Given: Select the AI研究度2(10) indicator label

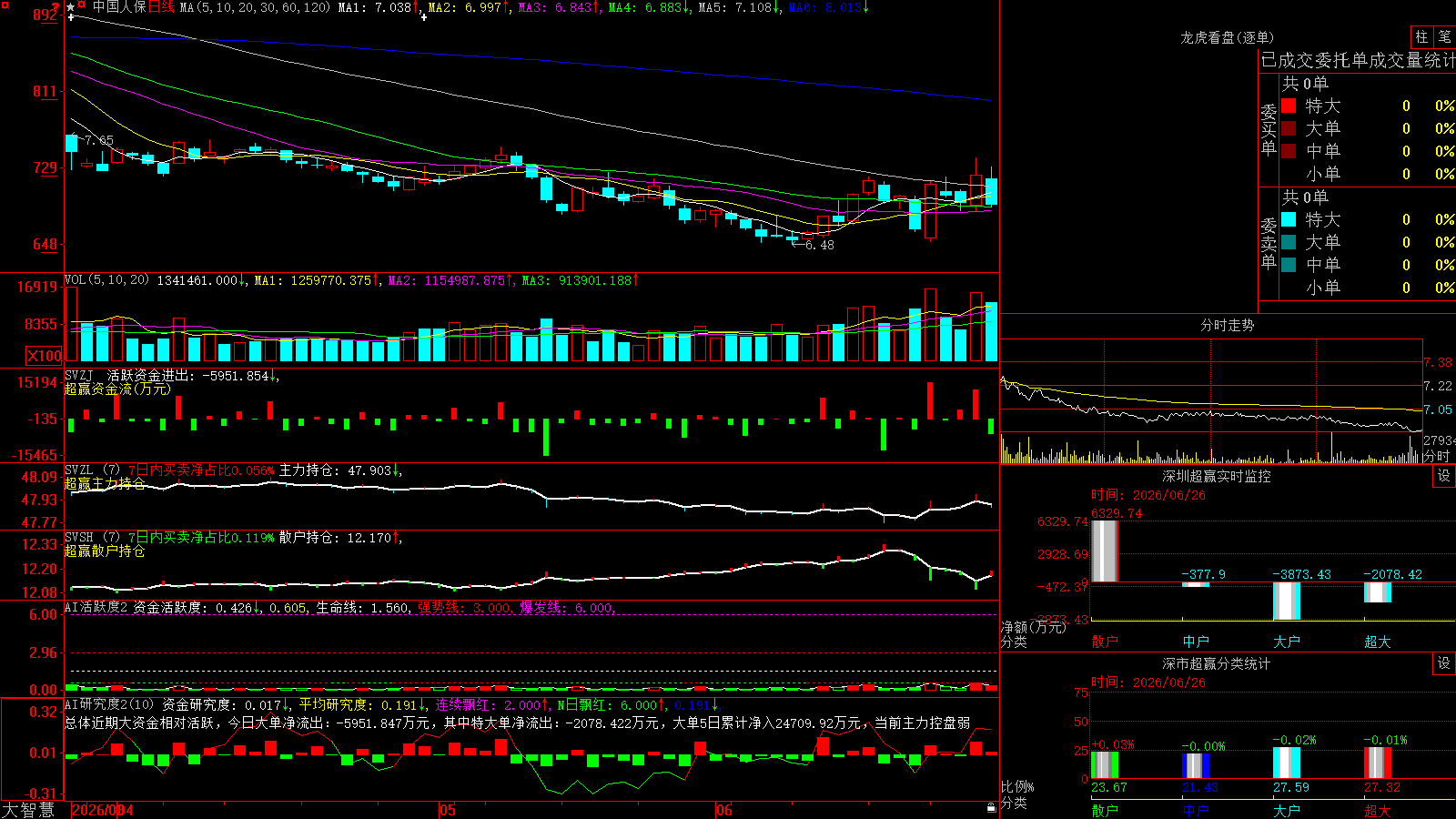Looking at the screenshot, I should point(109,704).
